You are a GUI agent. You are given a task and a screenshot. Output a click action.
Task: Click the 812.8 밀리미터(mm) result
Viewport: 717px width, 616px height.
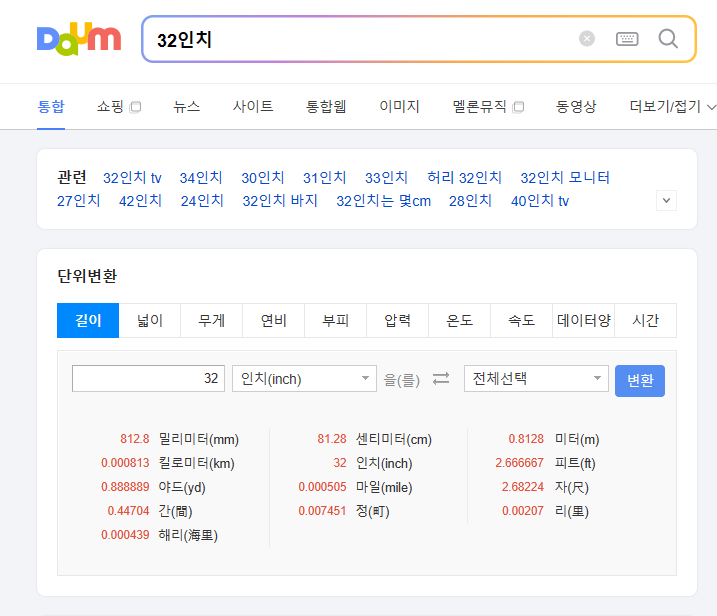179,439
